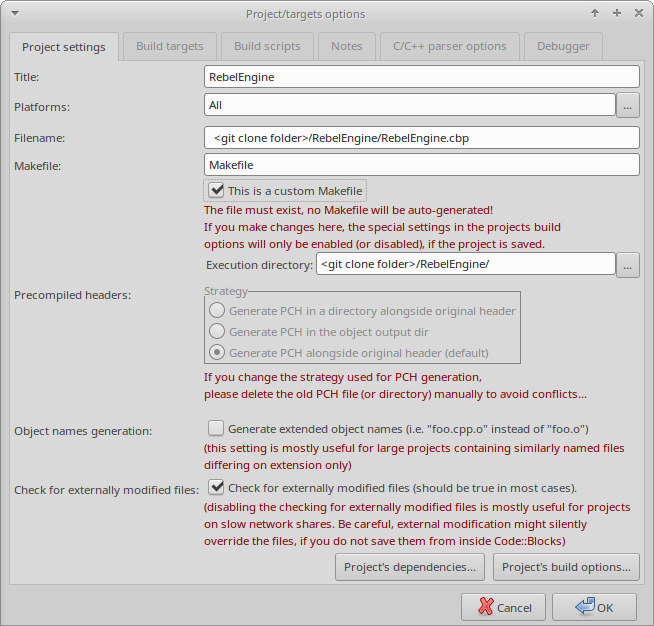The width and height of the screenshot is (654, 626).
Task: Click the Filename field with RebelEngine.cbp path
Action: click(x=422, y=138)
